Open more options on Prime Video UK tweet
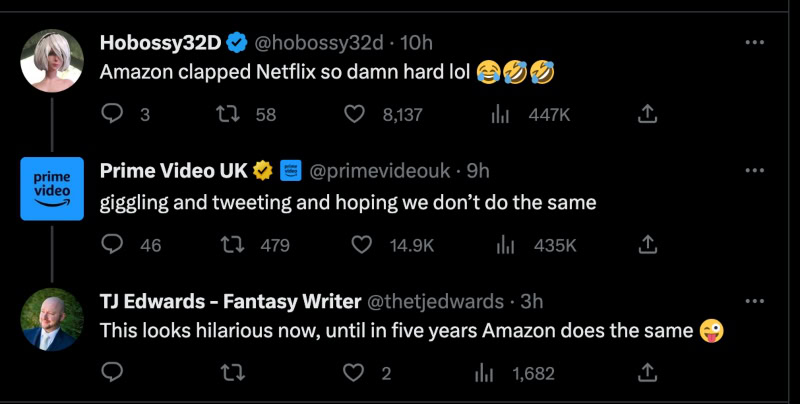 (x=756, y=171)
